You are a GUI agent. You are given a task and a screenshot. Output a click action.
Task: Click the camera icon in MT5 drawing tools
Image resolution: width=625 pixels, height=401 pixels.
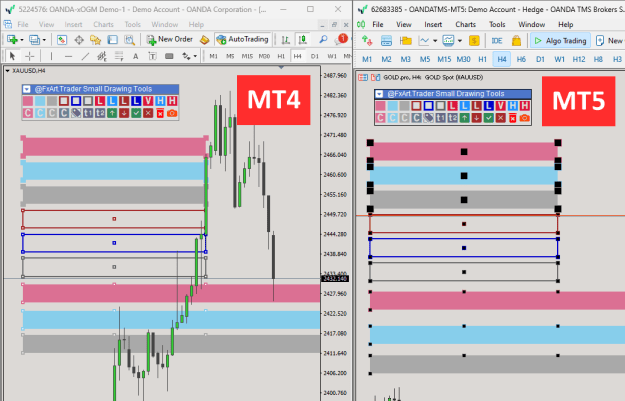click(525, 118)
